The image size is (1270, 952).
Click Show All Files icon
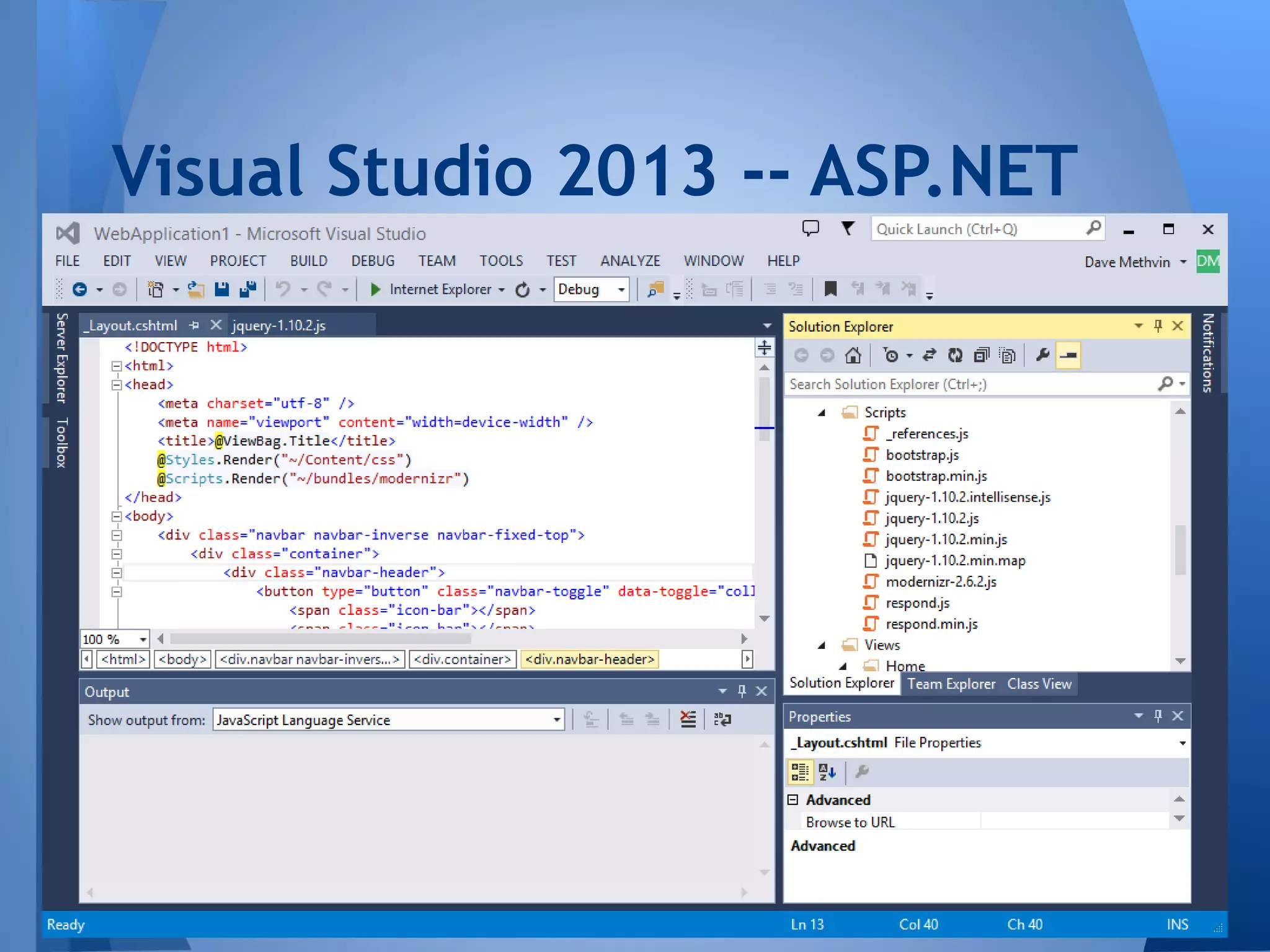pos(1008,355)
